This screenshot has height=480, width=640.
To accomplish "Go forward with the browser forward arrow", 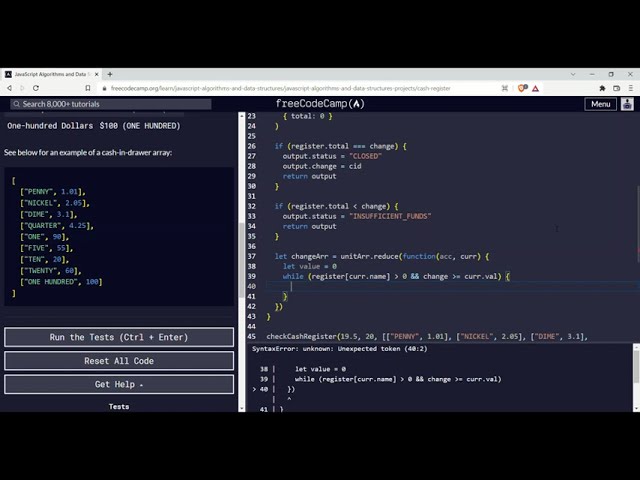I will pyautogui.click(x=22, y=88).
